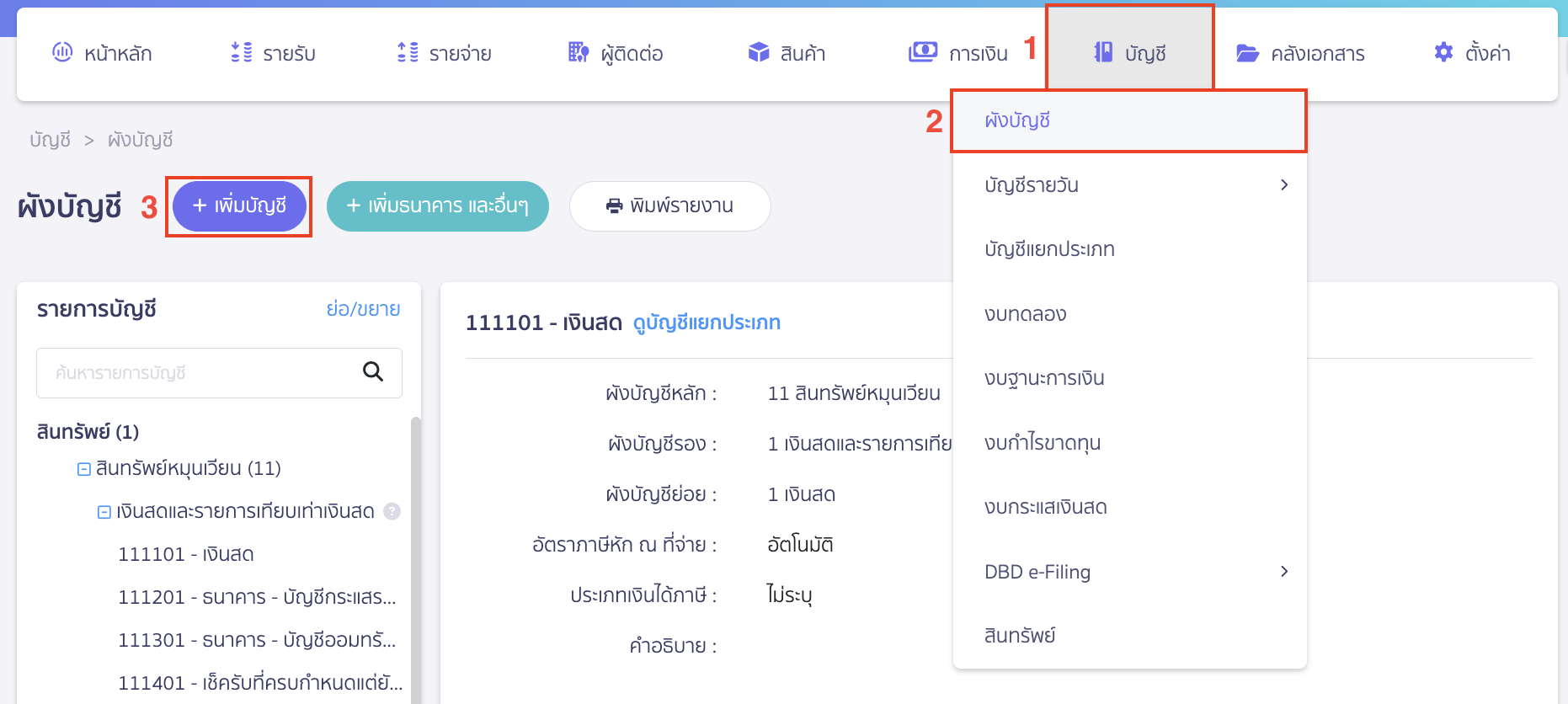Click the ย่อ/ขยาย link
The image size is (1568, 704).
(363, 309)
